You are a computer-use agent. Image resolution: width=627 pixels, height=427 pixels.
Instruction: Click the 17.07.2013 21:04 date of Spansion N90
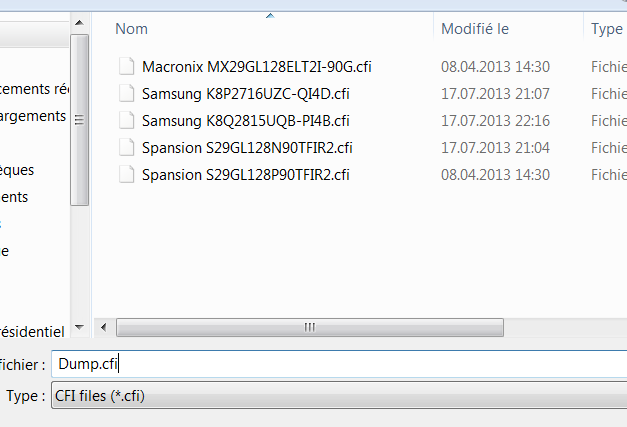point(495,148)
